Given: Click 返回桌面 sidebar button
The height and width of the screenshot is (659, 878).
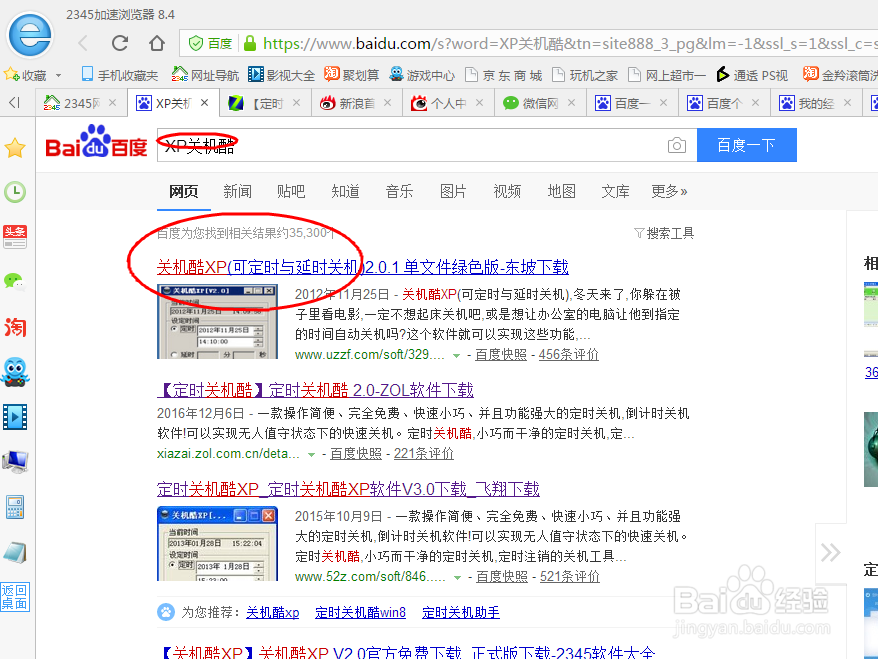Looking at the screenshot, I should coord(15,597).
